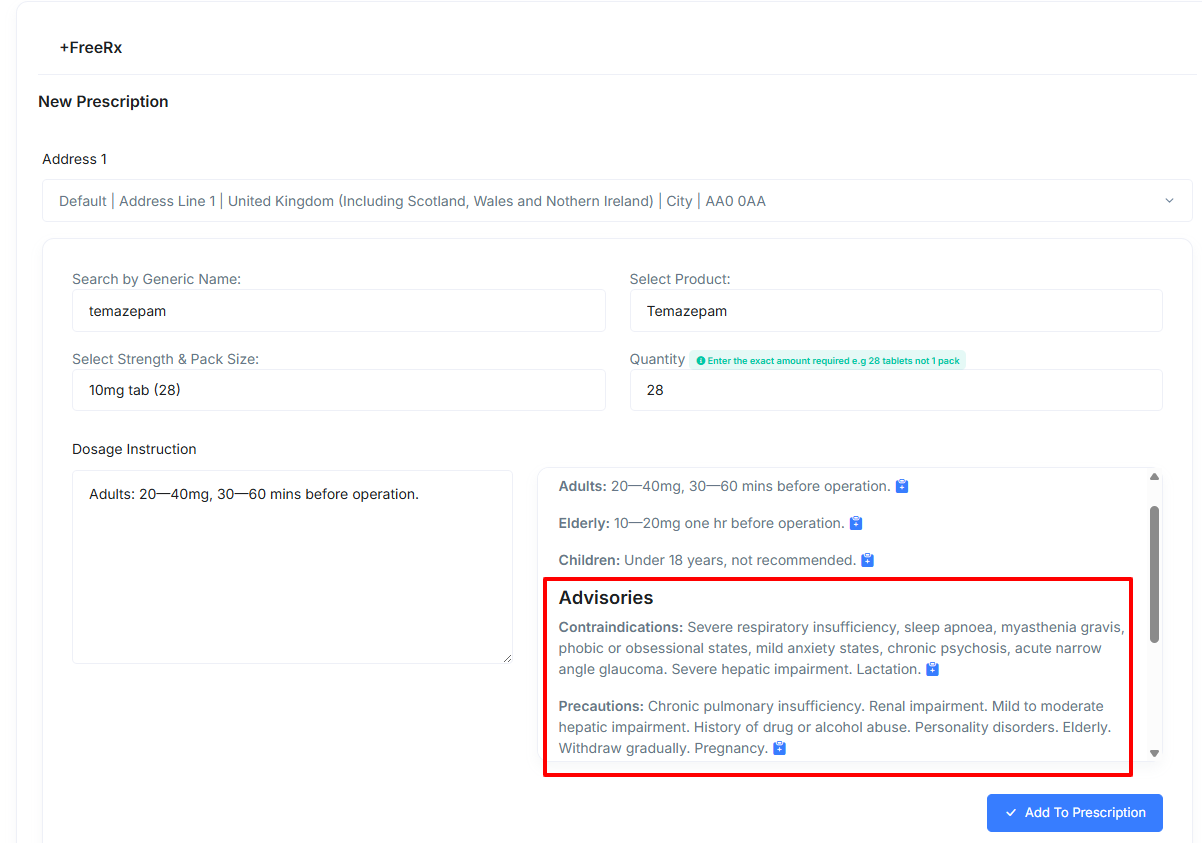1202x843 pixels.
Task: Copy the Children dosage clipboard icon
Action: [868, 560]
